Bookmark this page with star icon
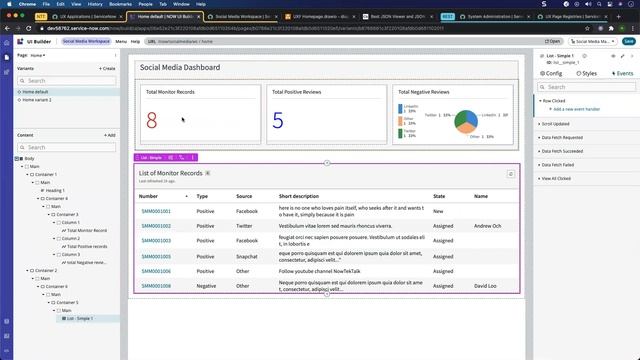This screenshot has height=360, width=640. 587,28
